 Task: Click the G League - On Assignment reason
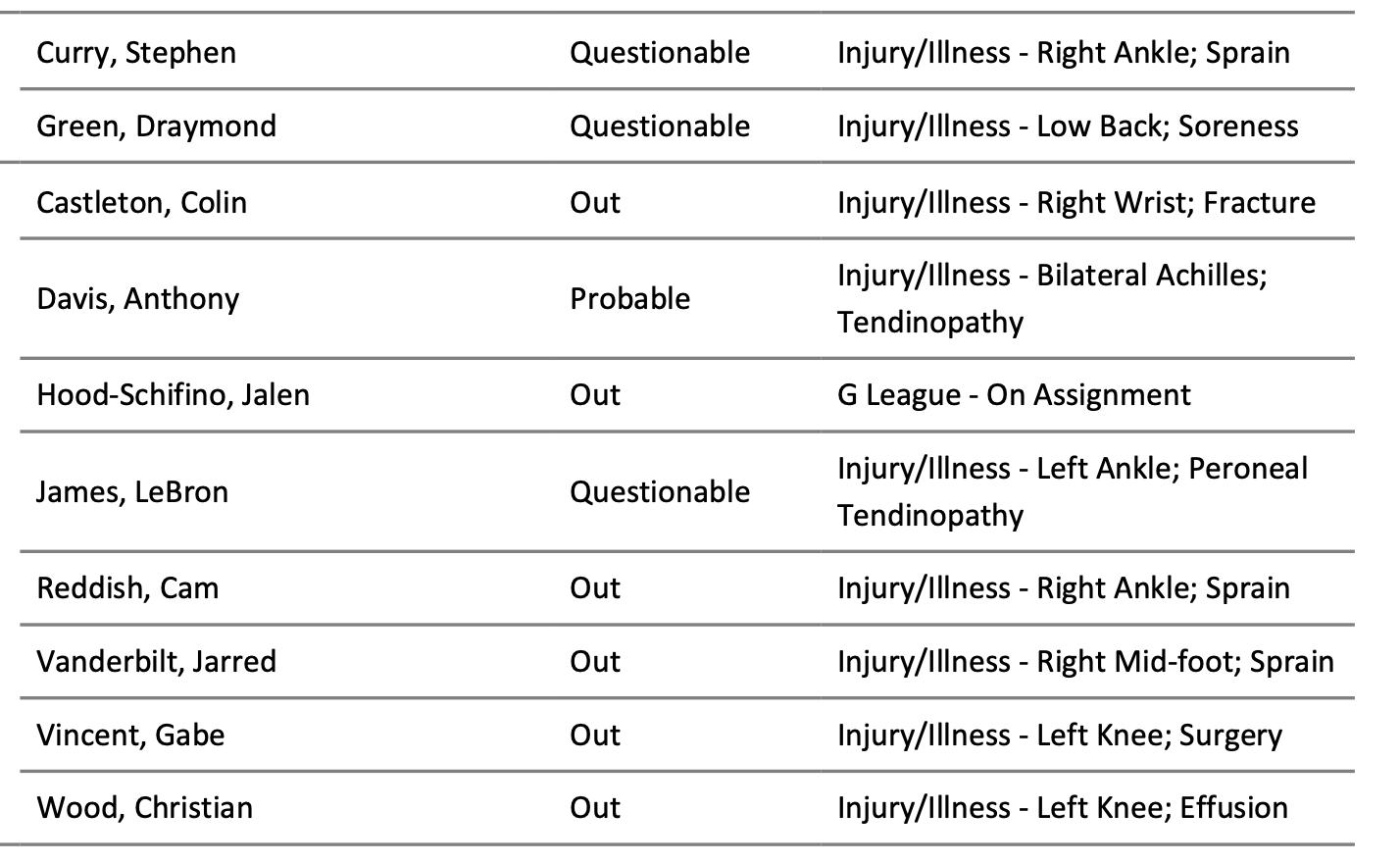click(1014, 395)
